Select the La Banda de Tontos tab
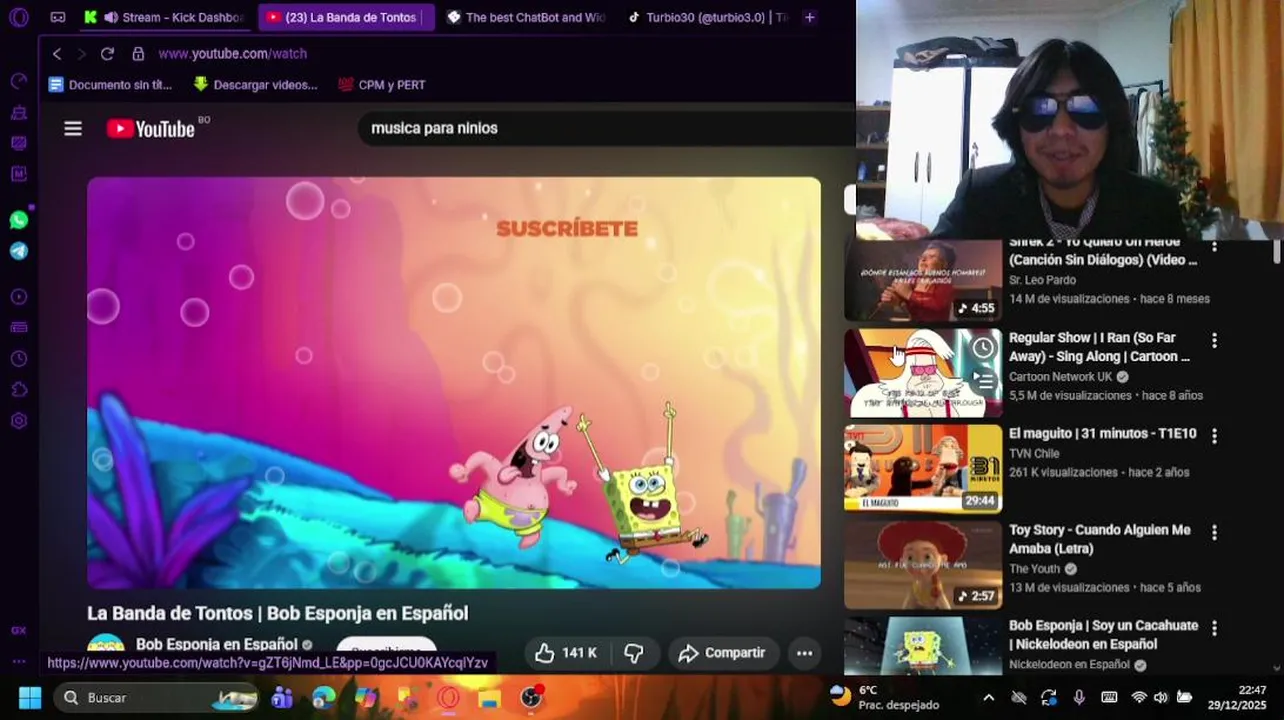This screenshot has width=1284, height=720. [x=346, y=17]
